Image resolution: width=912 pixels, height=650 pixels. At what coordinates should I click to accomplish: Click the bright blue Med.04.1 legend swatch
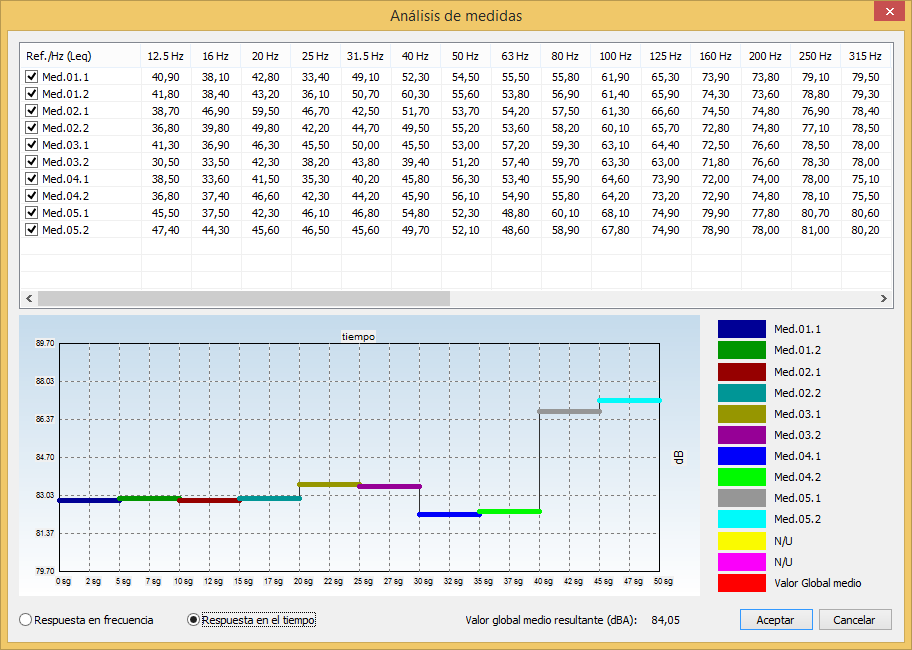click(742, 456)
